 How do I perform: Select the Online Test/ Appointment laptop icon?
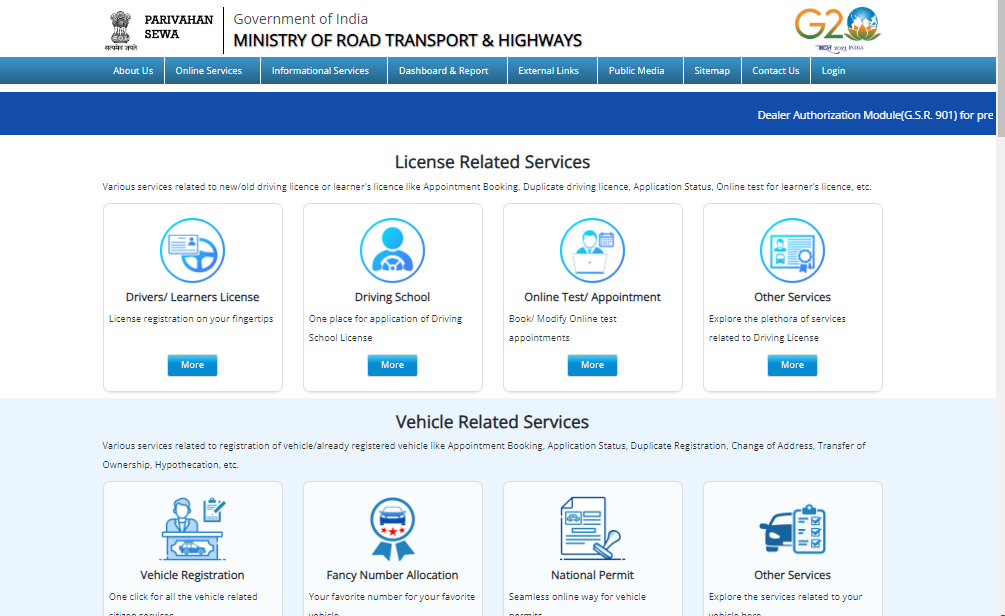point(592,250)
